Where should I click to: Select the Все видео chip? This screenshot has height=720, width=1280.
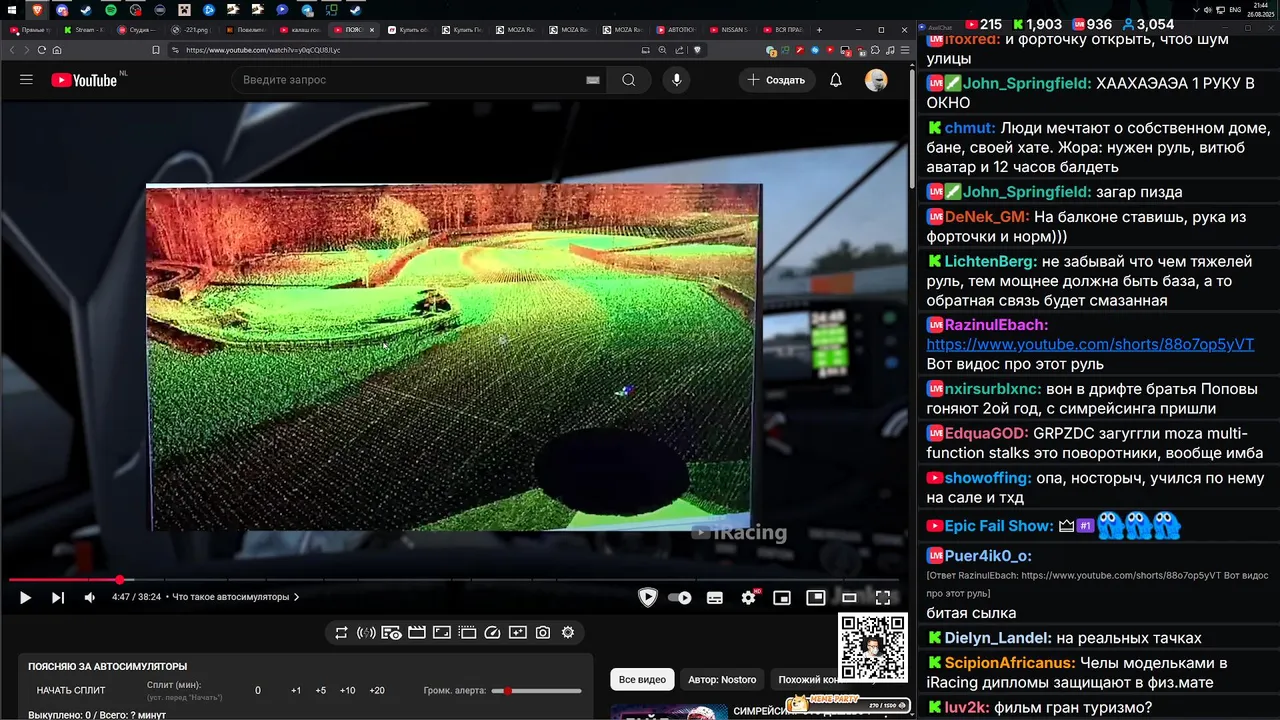point(642,679)
